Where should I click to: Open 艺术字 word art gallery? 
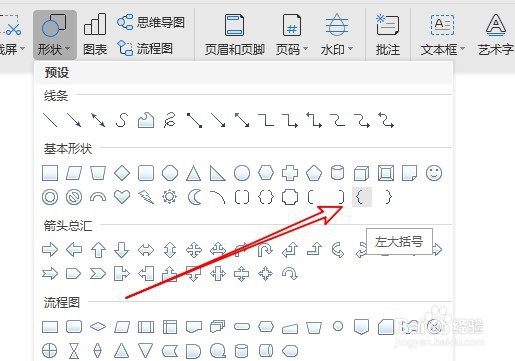point(496,35)
